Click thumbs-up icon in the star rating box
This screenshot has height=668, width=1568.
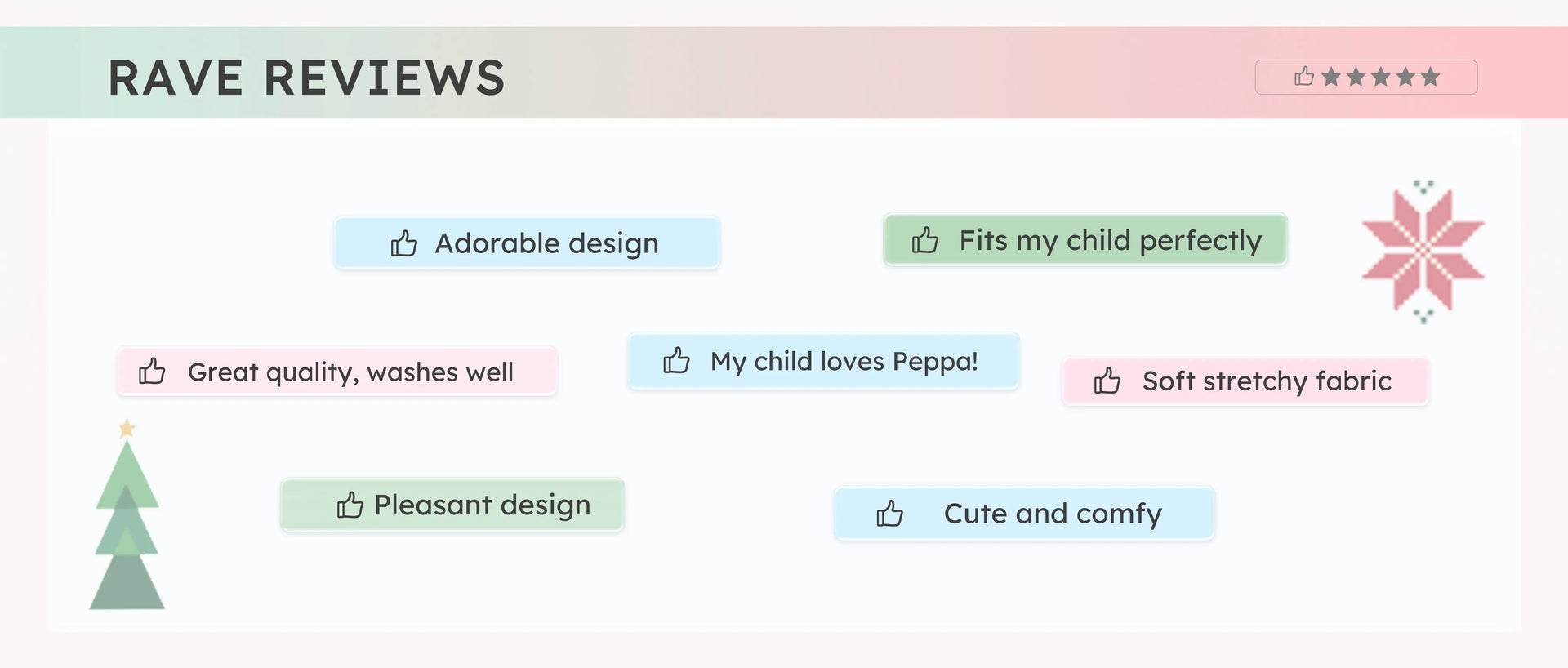point(1304,77)
